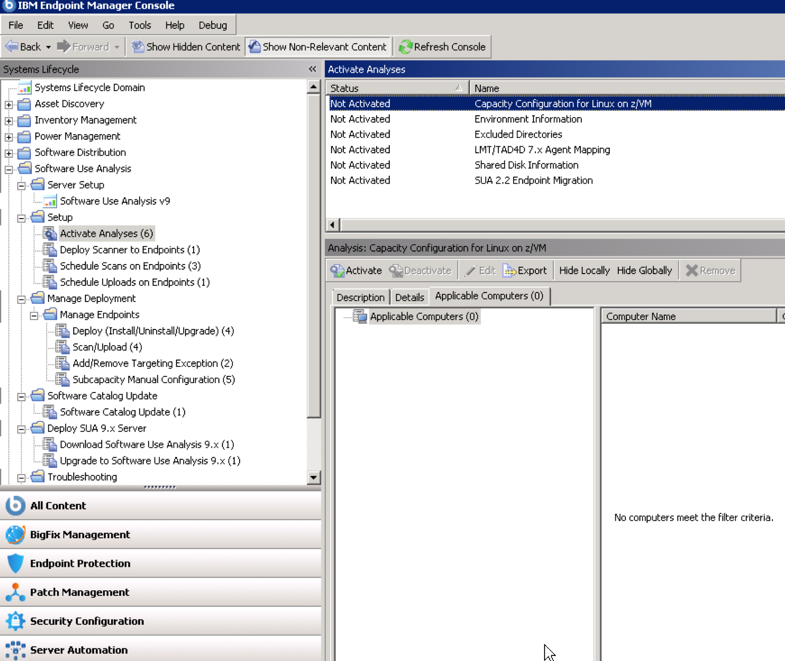Click the Back arrow icon
The height and width of the screenshot is (661, 785).
[11, 47]
